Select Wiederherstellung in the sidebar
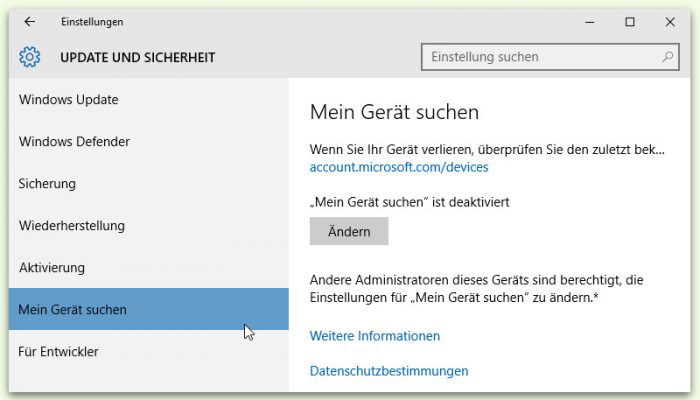Viewport: 700px width, 400px height. (148, 225)
